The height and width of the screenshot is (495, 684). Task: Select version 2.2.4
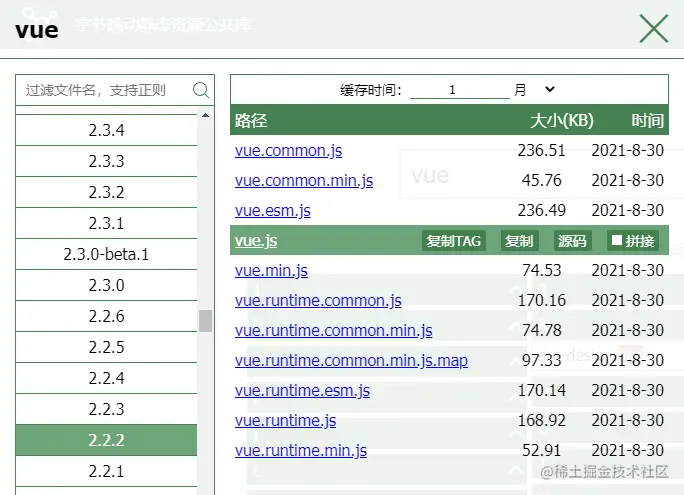point(106,378)
